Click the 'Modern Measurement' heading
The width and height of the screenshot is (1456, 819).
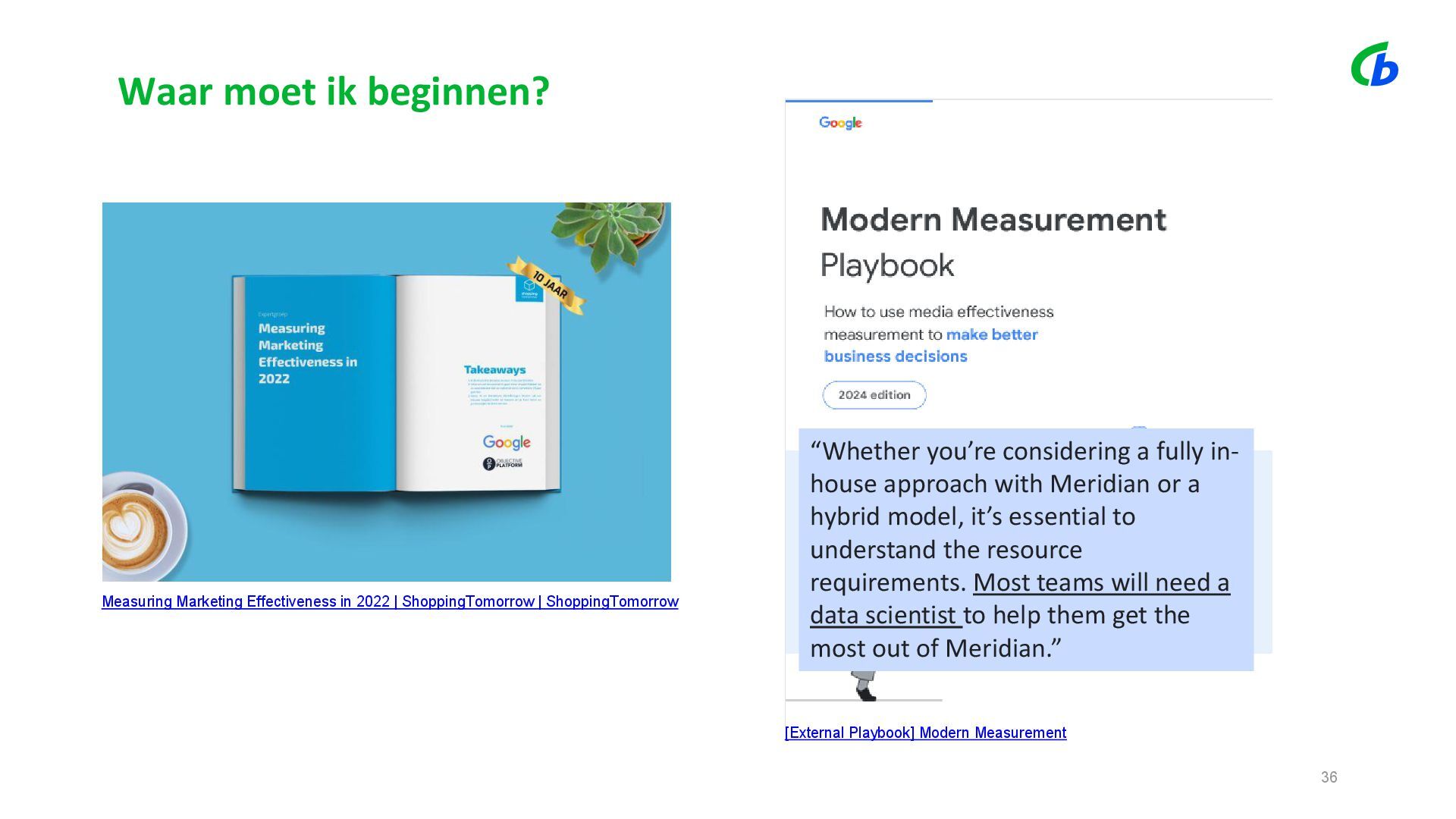[993, 219]
